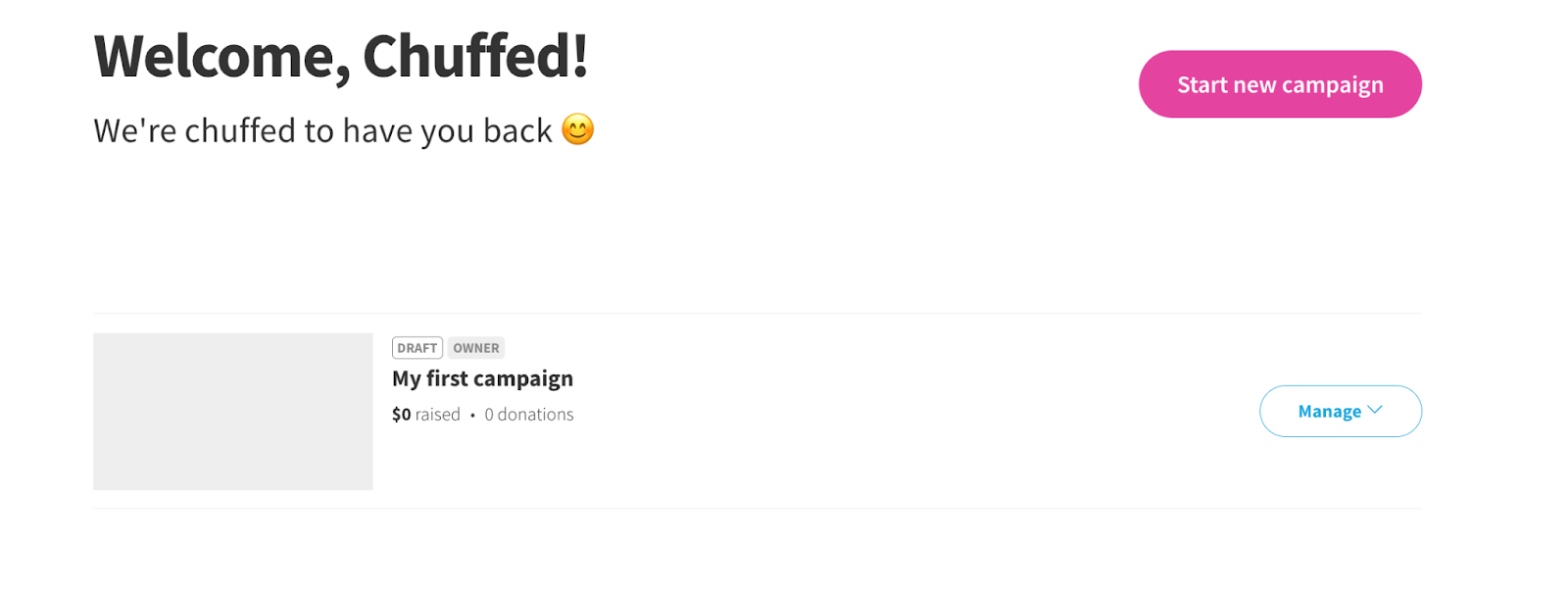Click the word Manage in the outlined button

[x=1330, y=412]
